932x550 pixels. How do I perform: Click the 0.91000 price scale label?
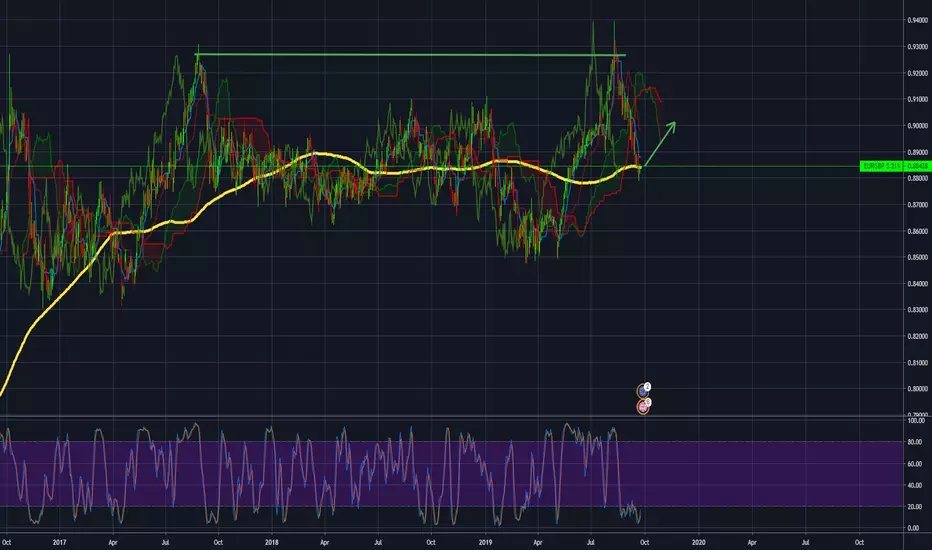(x=917, y=99)
